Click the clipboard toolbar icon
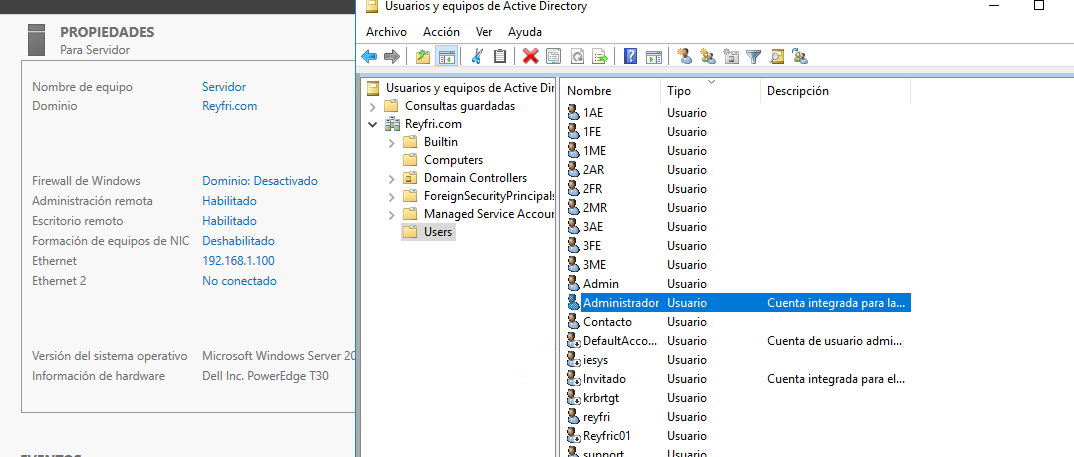 [x=500, y=57]
